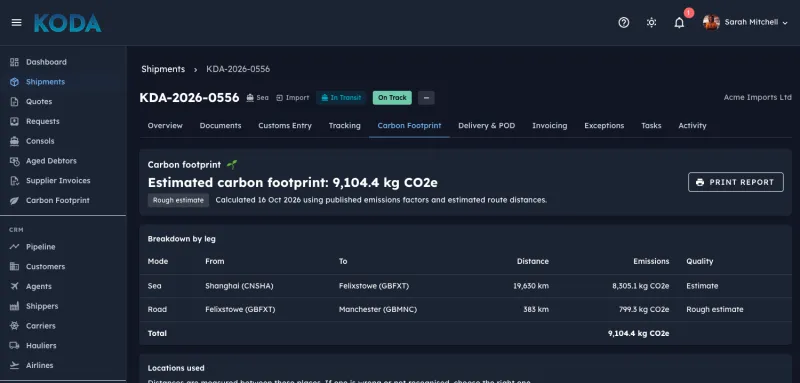This screenshot has height=383, width=800.
Task: Open the hamburger menu
Action: [16, 22]
